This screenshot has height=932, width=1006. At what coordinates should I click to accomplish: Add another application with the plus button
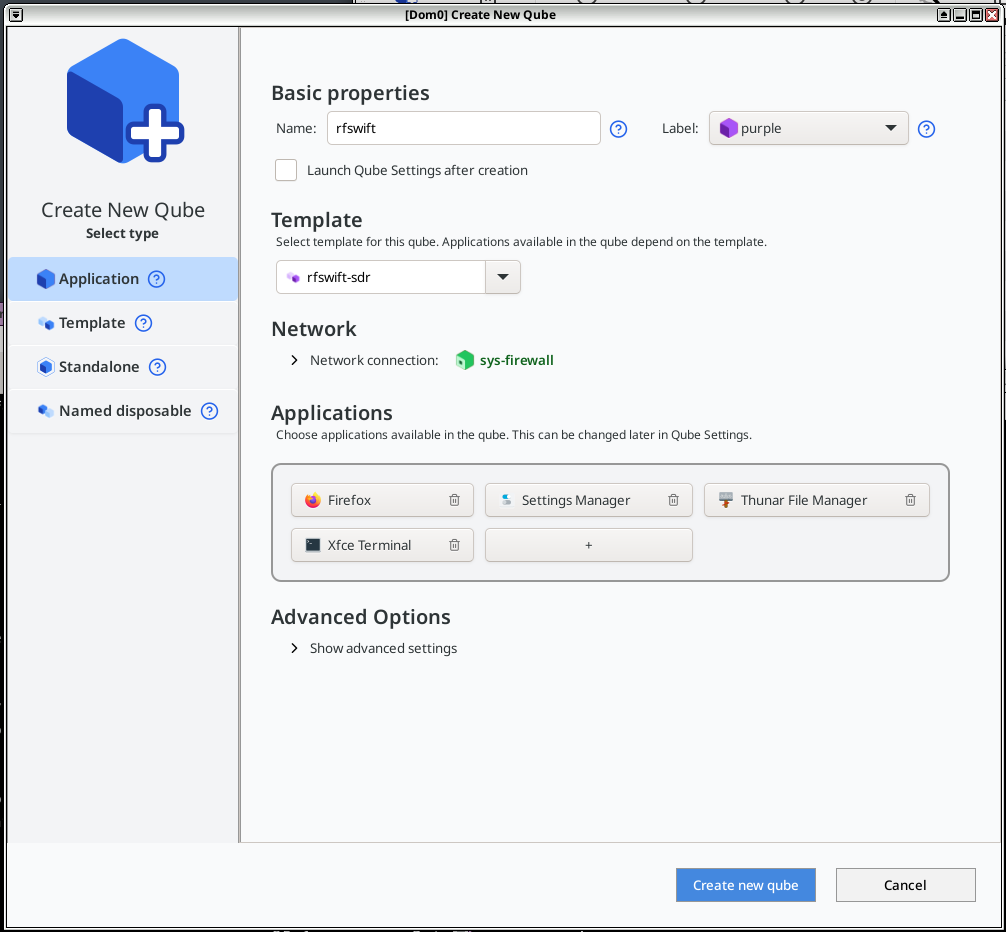tap(588, 545)
